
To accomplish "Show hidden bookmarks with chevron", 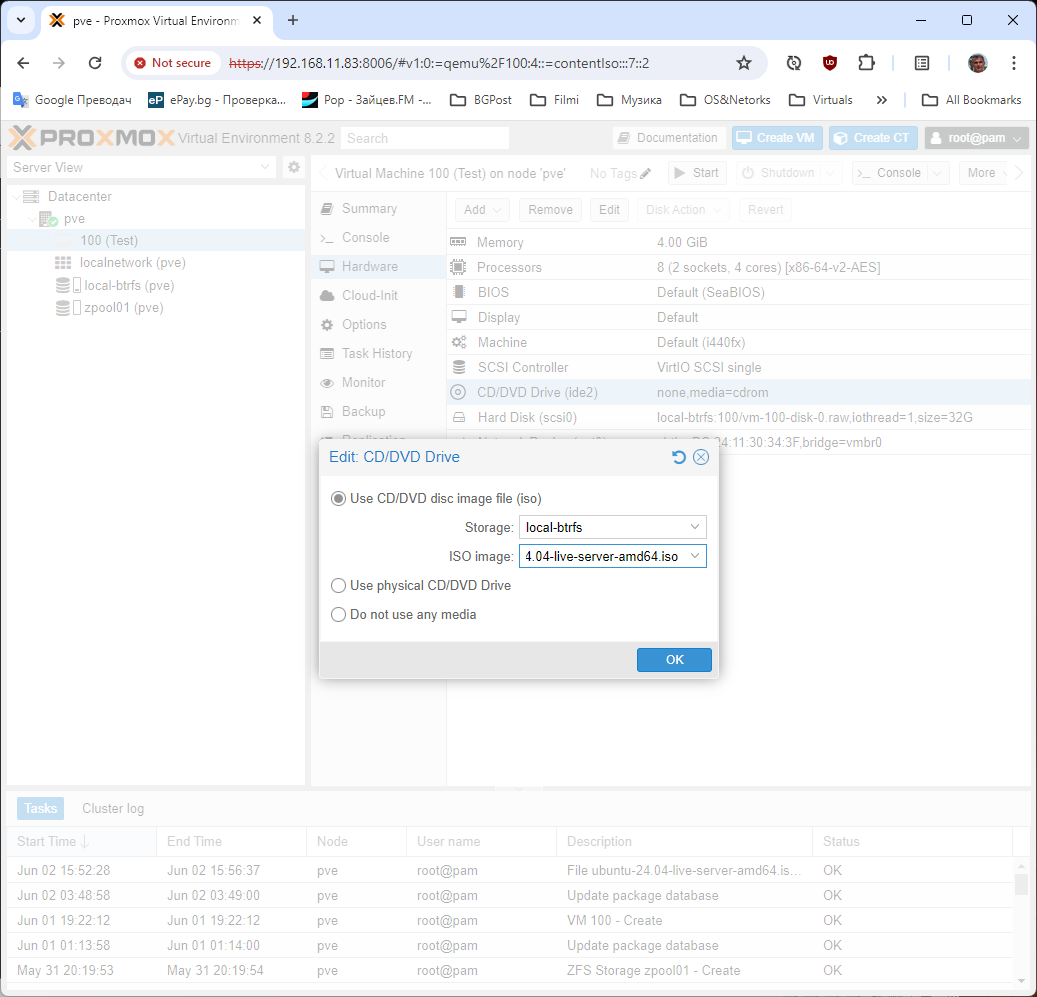I will [x=882, y=100].
